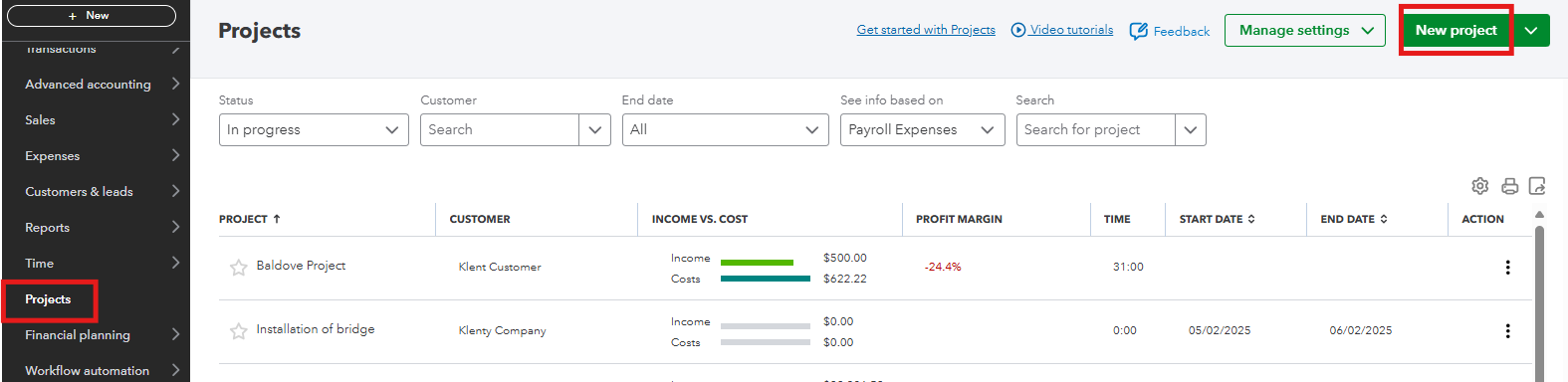Click the table vertical scrollbar
Image resolution: width=1568 pixels, height=382 pixels.
tap(1539, 303)
